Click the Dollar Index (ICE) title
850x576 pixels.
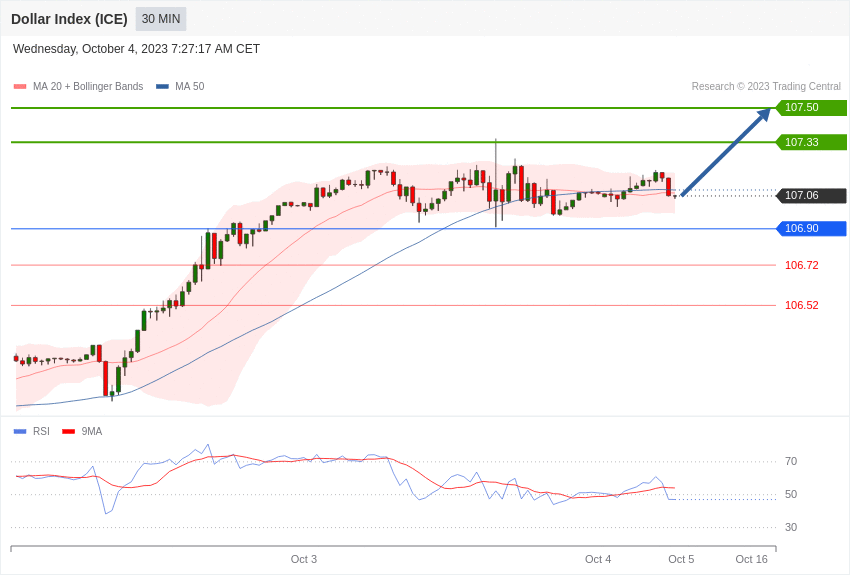(x=69, y=19)
